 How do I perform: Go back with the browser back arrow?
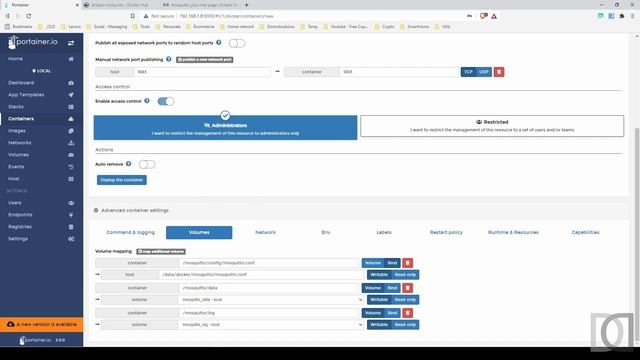(7, 16)
